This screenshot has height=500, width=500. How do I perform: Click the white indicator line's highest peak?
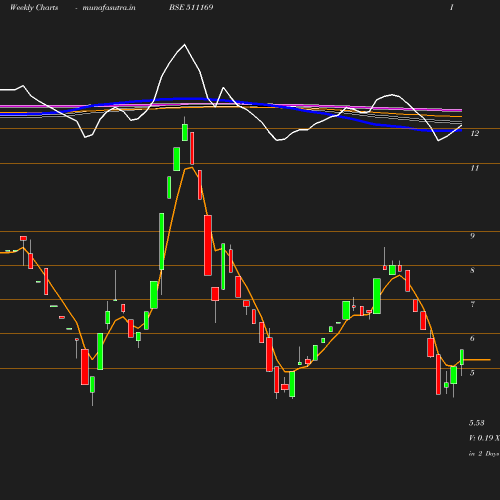pos(184,44)
